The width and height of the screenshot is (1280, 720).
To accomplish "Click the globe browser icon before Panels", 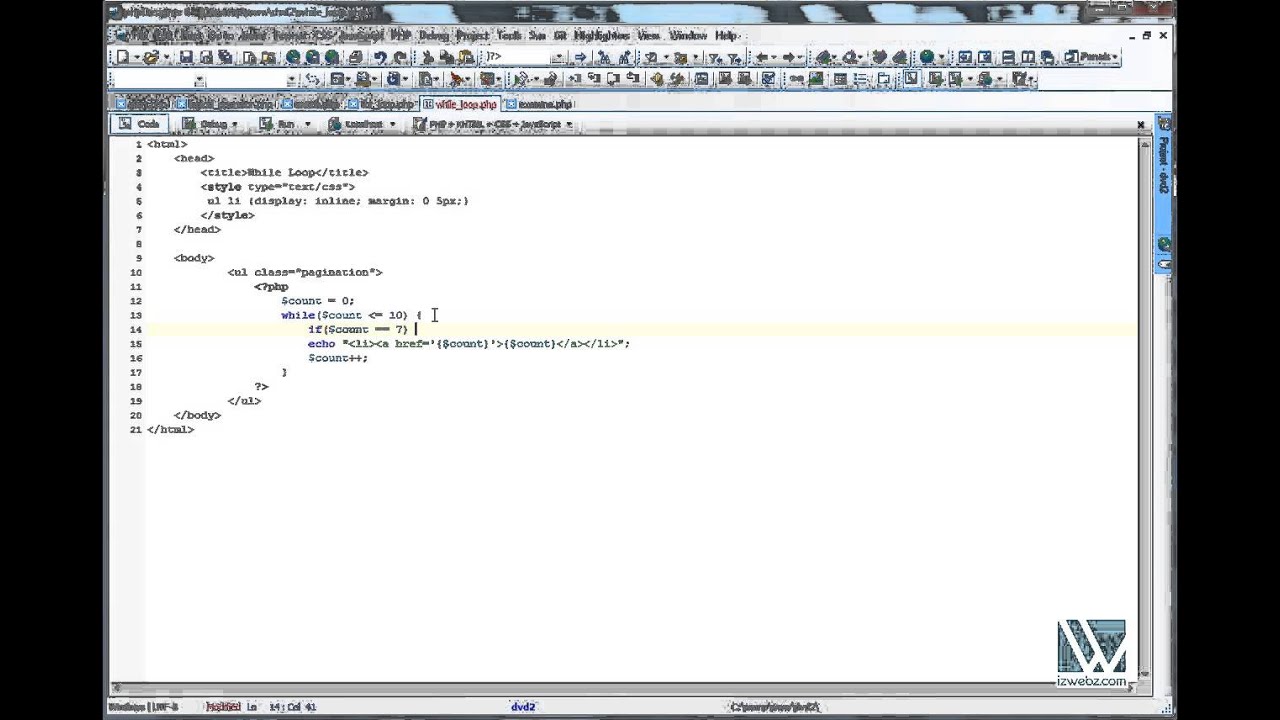I will 927,57.
